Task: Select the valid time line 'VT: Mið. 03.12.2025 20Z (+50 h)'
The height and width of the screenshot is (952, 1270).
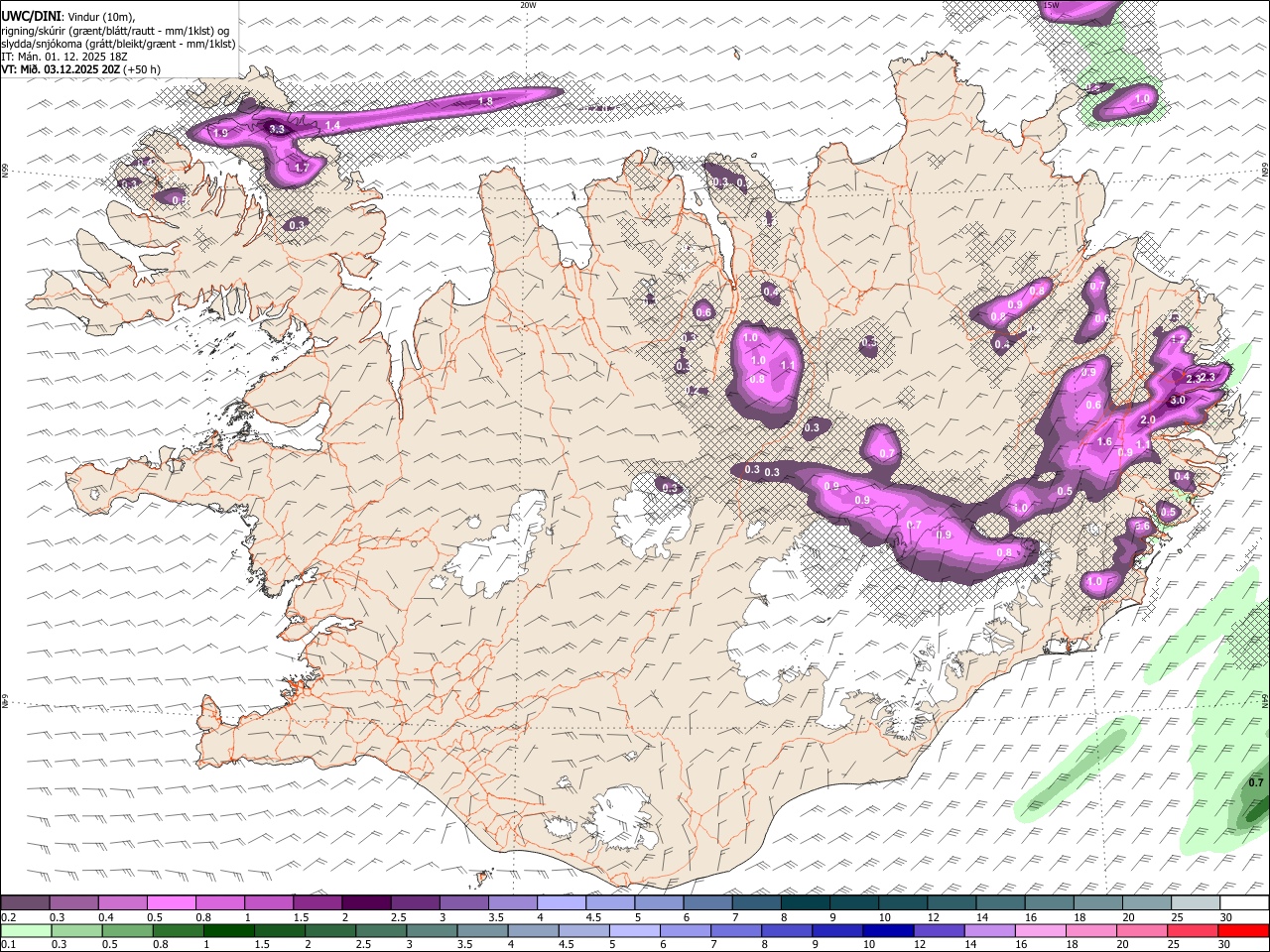Action: pos(80,69)
